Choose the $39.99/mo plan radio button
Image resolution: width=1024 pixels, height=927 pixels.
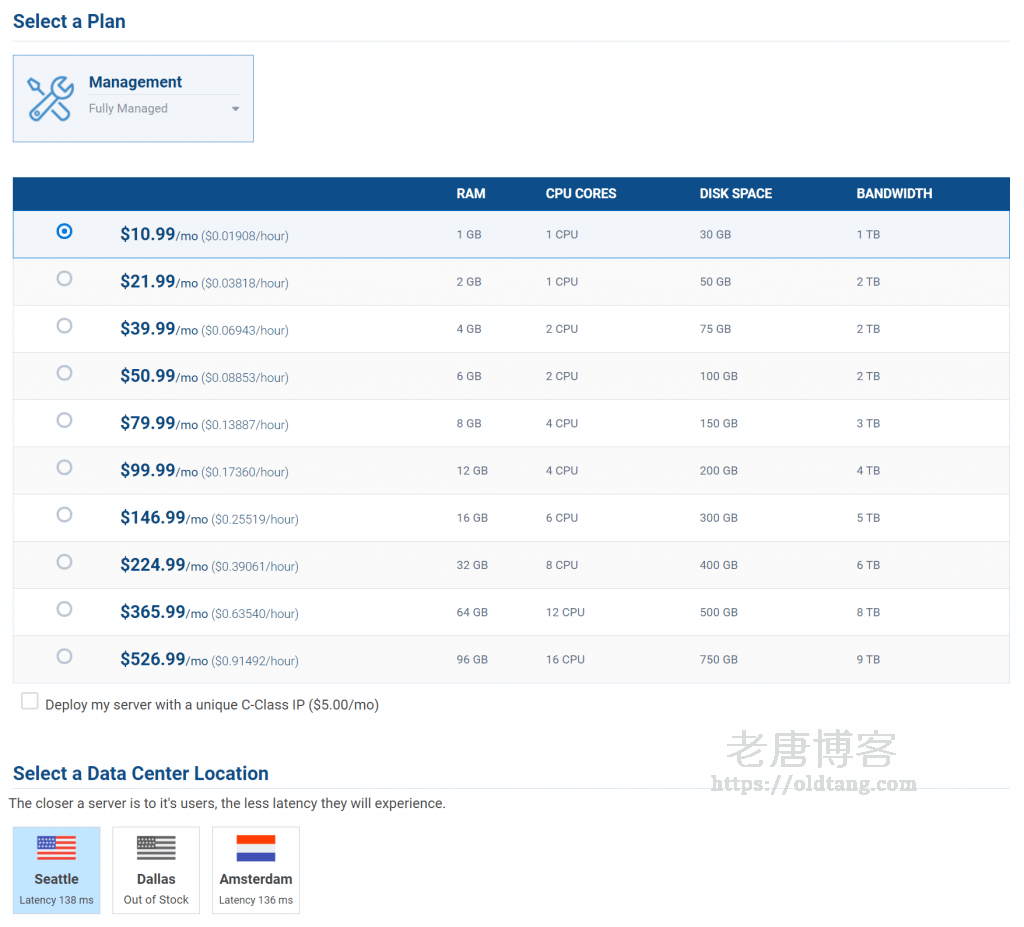tap(64, 326)
